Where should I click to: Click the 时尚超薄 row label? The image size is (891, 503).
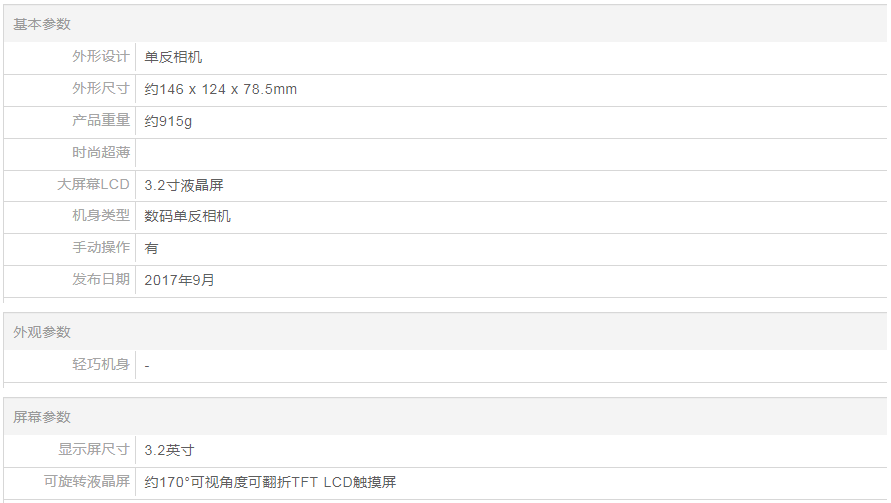[x=100, y=153]
